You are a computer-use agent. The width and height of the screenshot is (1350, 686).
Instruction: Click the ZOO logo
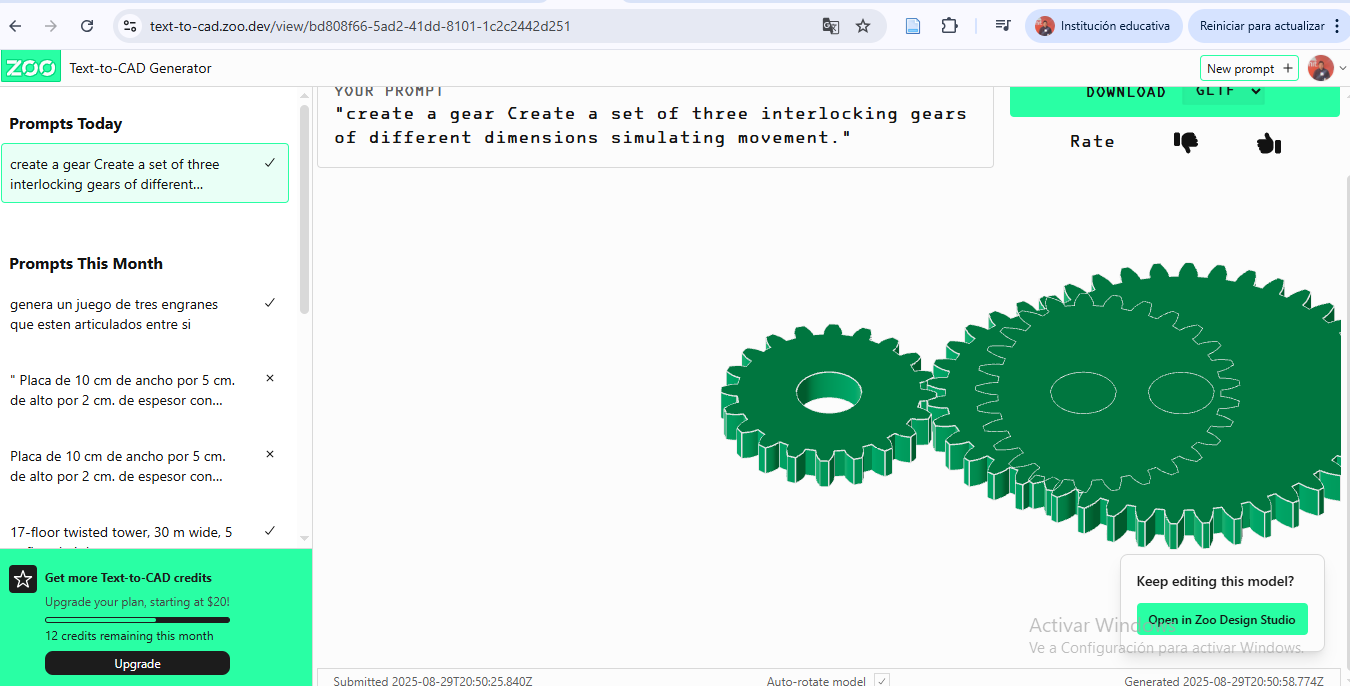click(x=31, y=67)
